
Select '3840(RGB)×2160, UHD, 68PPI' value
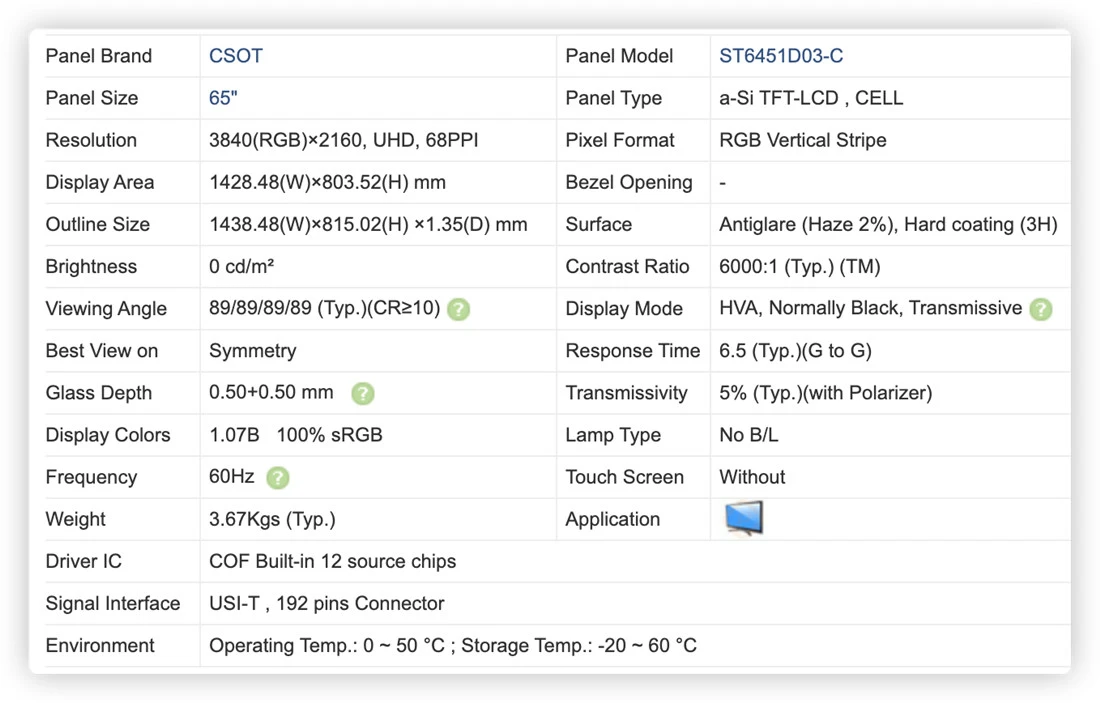344,140
